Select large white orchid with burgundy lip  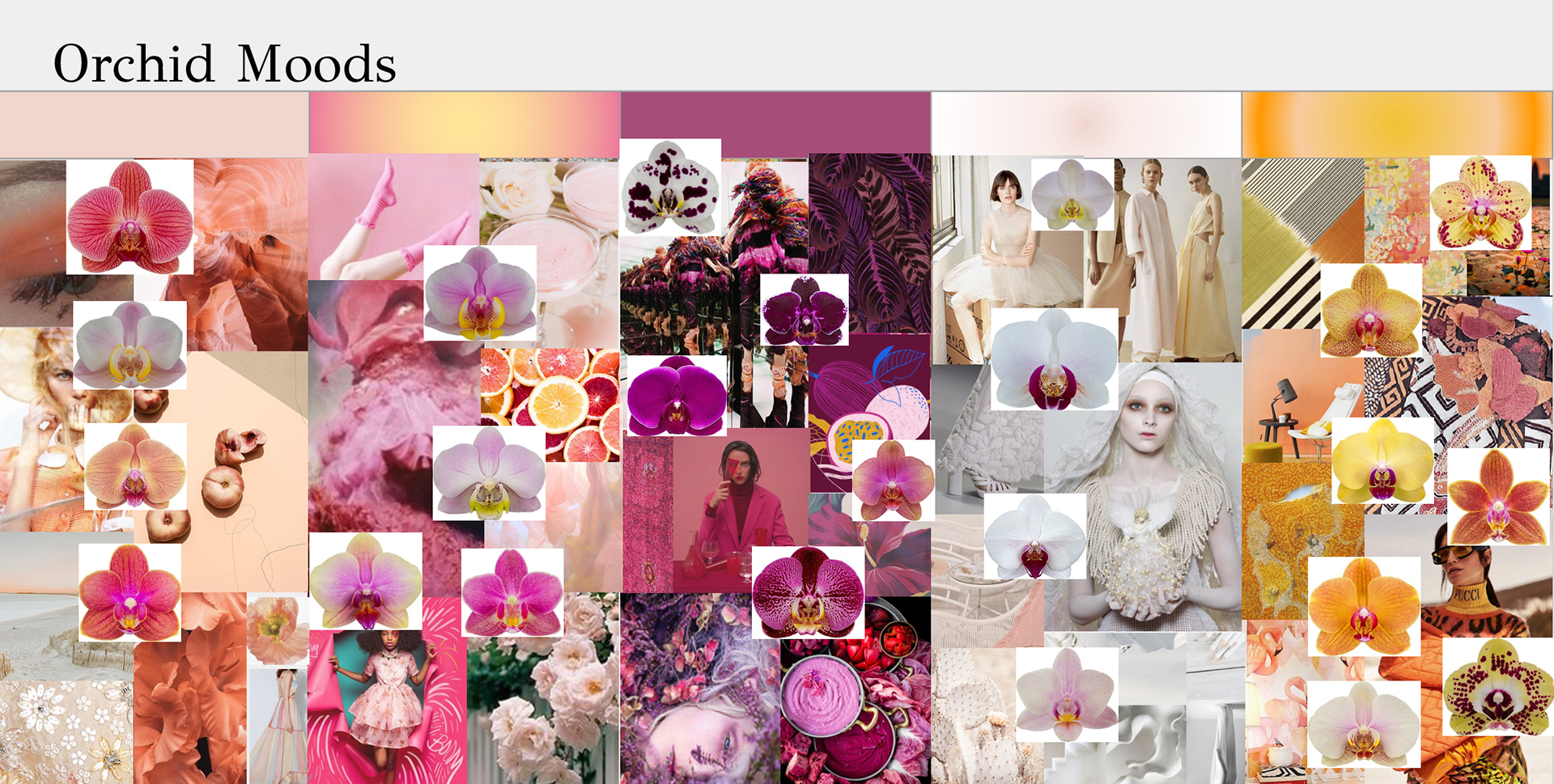click(1054, 359)
